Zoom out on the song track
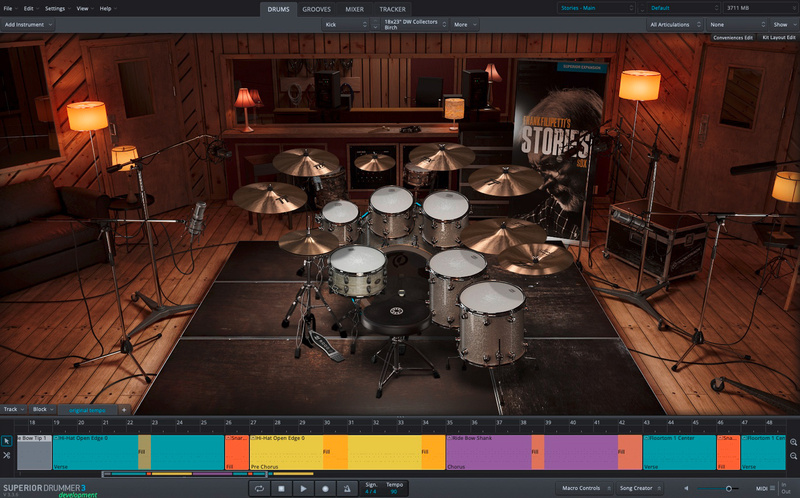The height and width of the screenshot is (498, 800). click(793, 456)
